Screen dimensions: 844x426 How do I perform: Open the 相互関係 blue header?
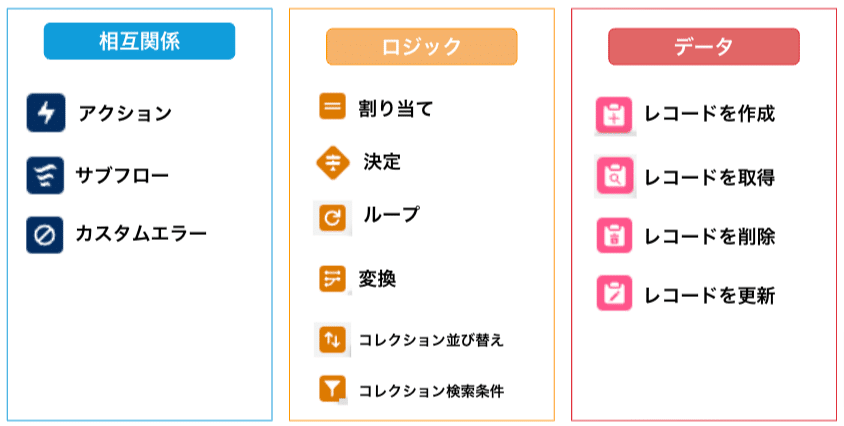point(139,41)
